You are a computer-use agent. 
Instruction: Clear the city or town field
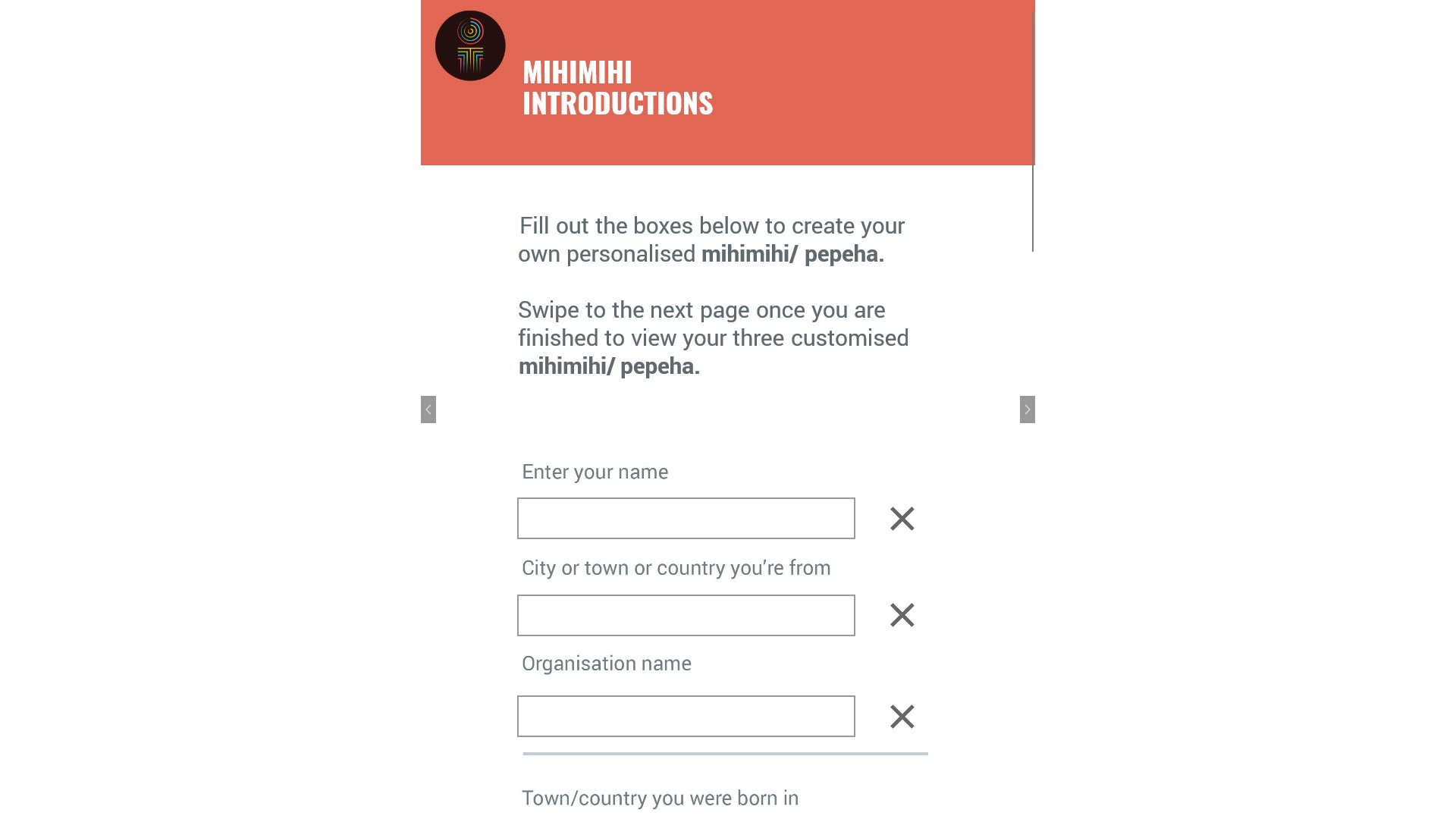pyautogui.click(x=902, y=615)
